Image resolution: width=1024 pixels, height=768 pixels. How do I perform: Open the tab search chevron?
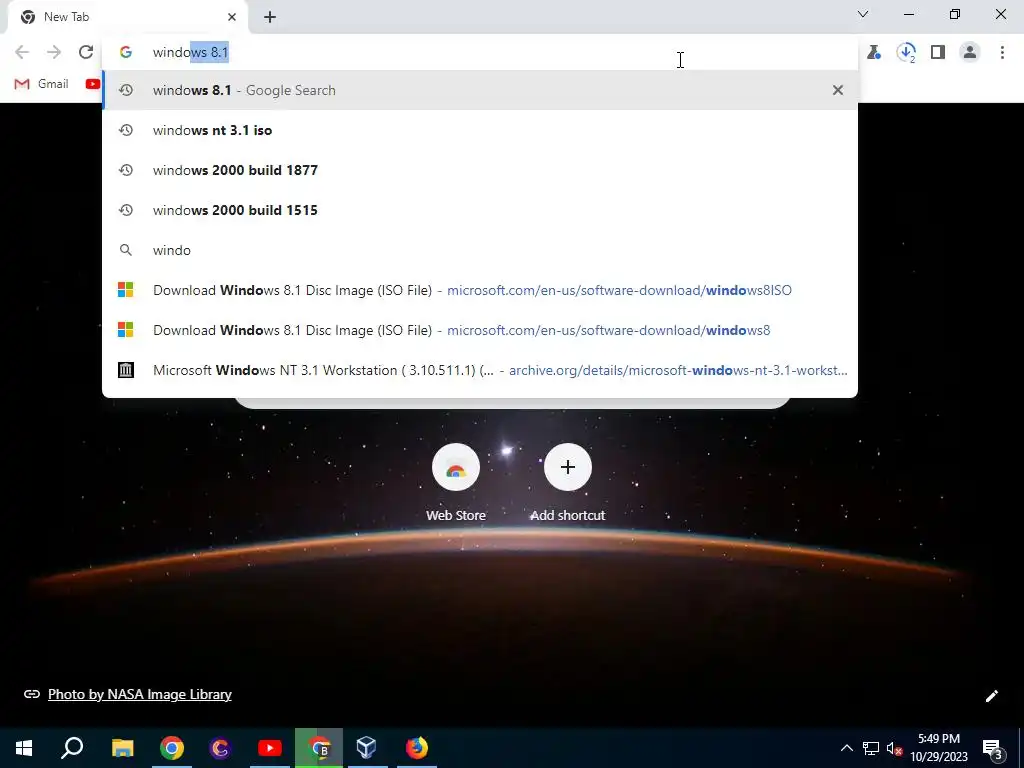[863, 14]
